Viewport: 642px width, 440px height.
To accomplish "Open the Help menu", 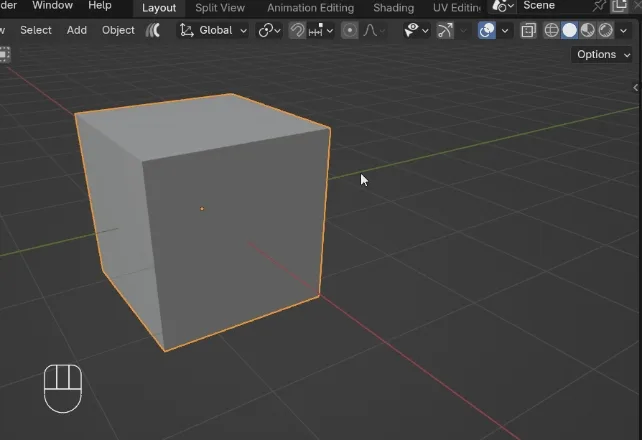I will coord(99,6).
